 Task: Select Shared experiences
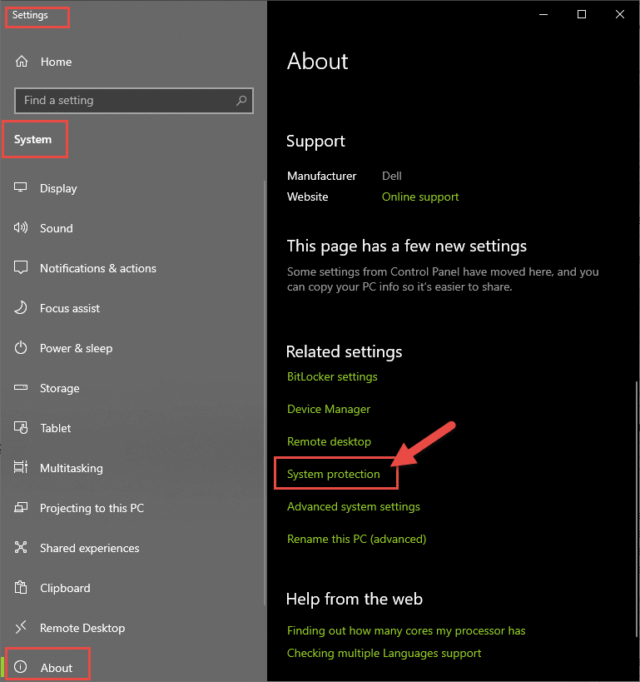click(x=131, y=548)
